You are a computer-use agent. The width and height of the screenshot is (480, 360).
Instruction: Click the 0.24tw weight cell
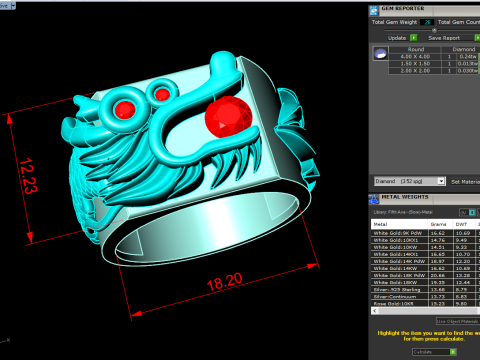pos(467,57)
